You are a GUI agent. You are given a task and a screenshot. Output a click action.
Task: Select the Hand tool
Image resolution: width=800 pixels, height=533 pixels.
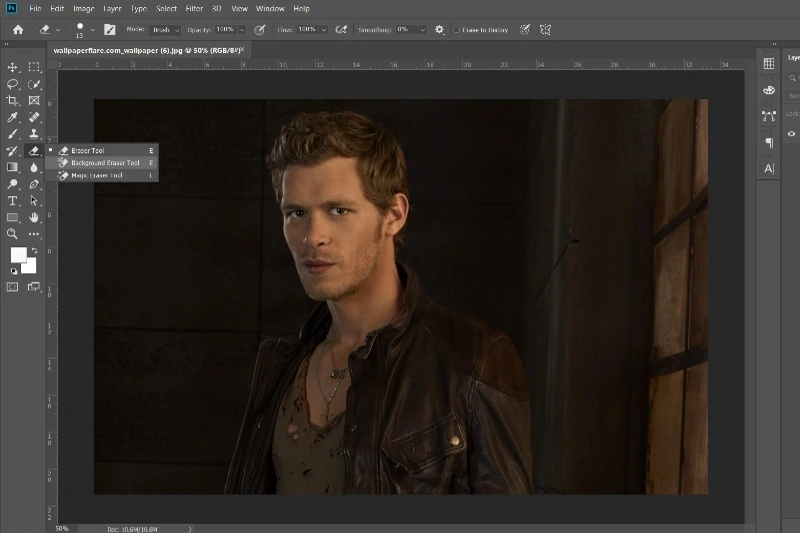pyautogui.click(x=34, y=217)
